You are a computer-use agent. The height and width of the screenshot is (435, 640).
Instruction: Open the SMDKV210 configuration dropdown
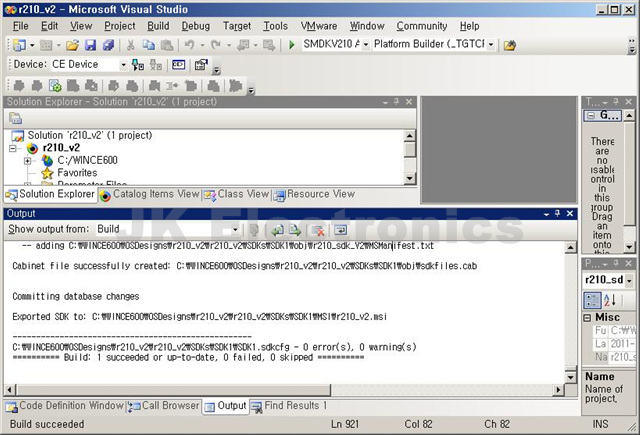click(x=365, y=44)
